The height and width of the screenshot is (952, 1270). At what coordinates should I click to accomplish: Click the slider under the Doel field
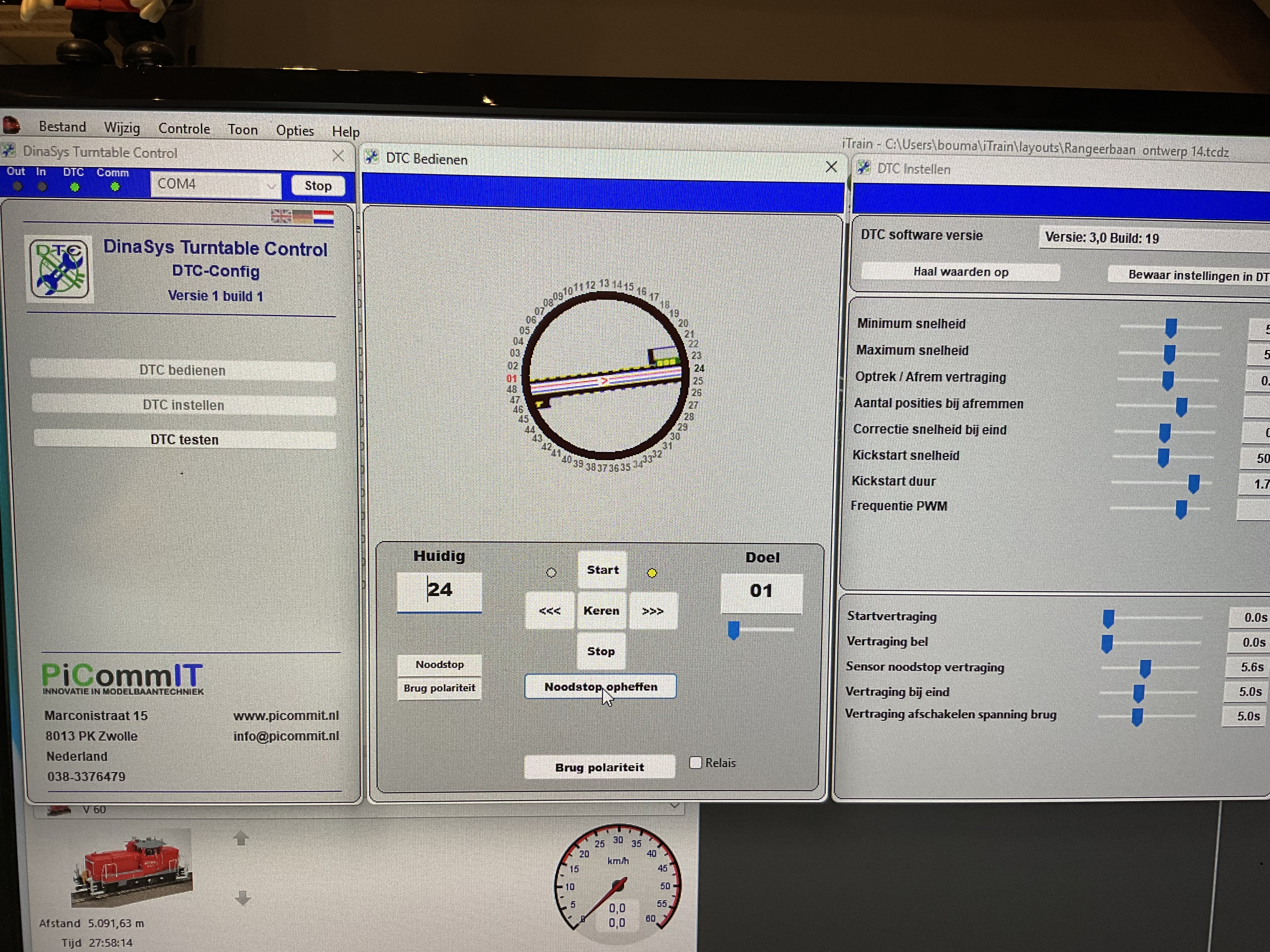pos(760,630)
